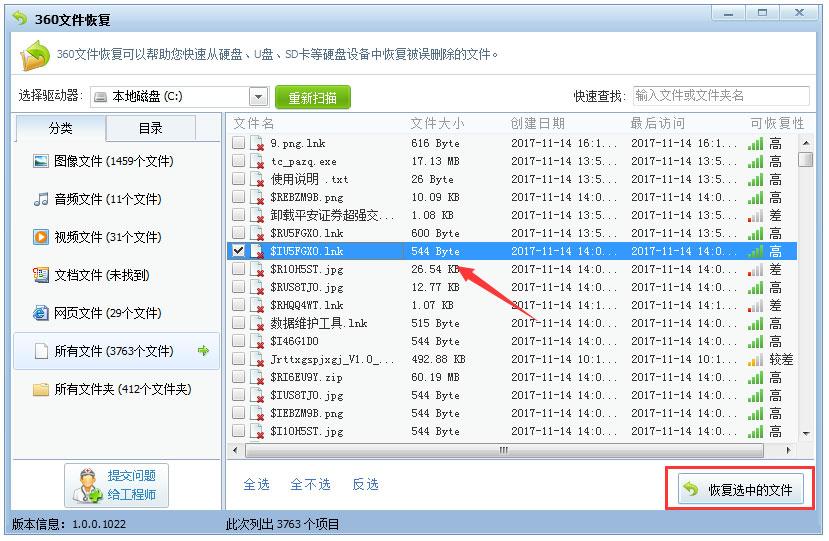Tick the checkbox for 9.png.lnk
Screen dimensions: 829x541
(x=238, y=143)
